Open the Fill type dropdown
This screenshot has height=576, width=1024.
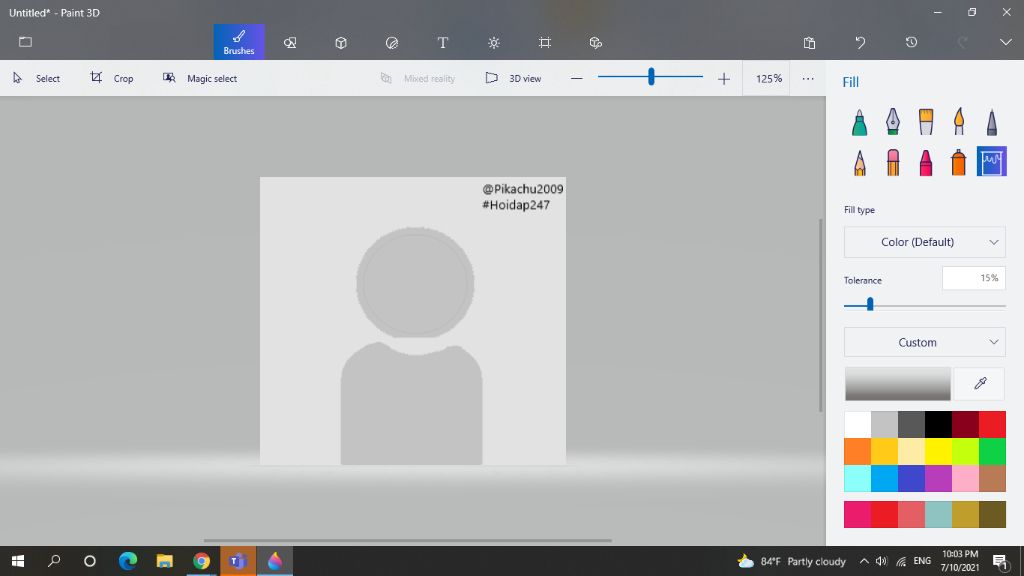click(x=924, y=241)
